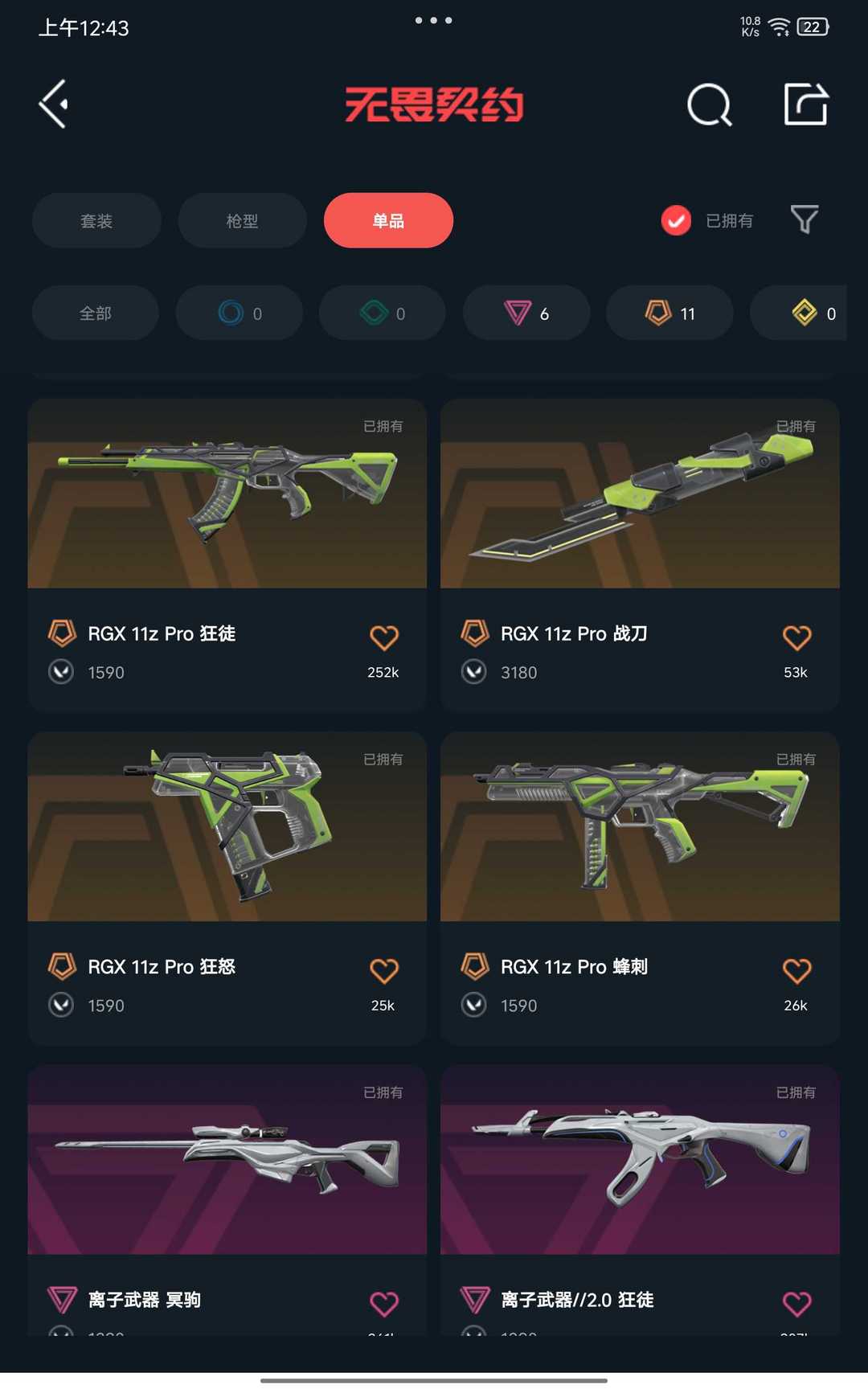Select the 单品 tab
The image size is (868, 1389).
[388, 220]
